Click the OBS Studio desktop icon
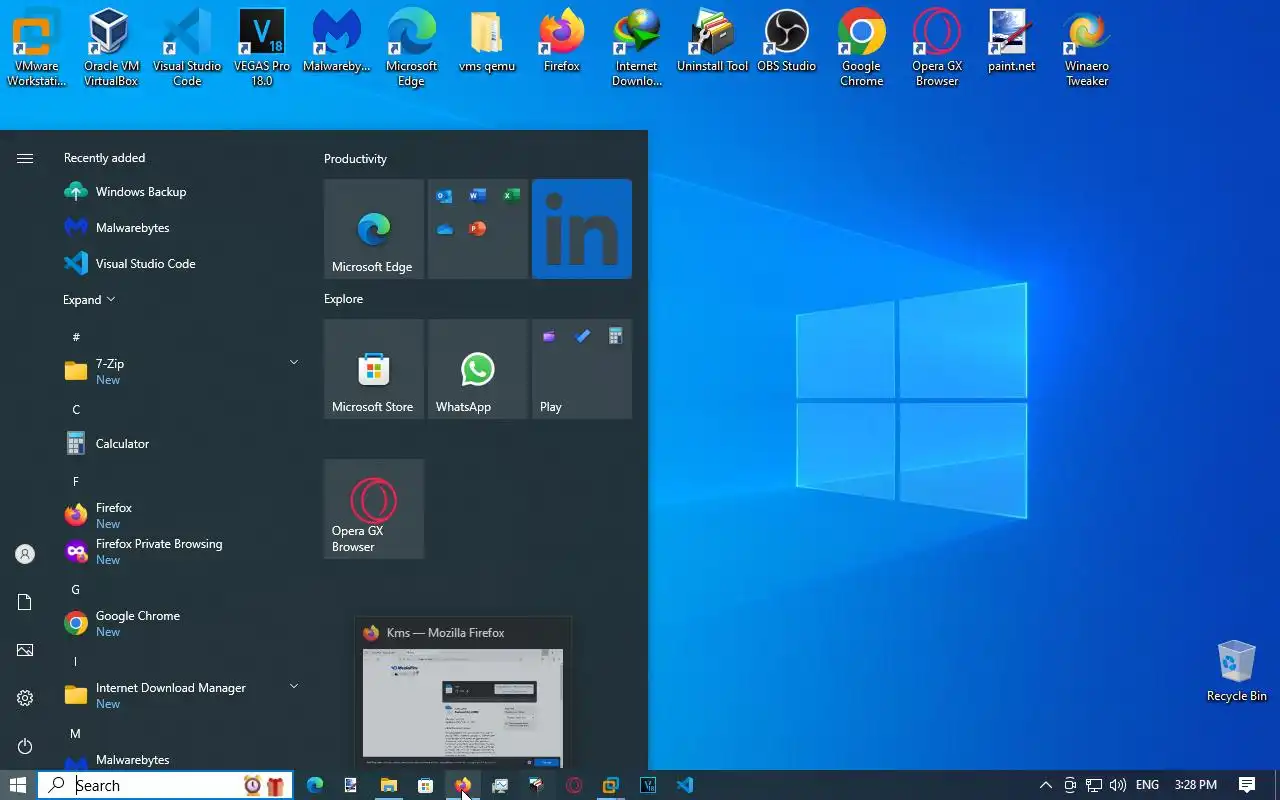The image size is (1280, 800). (x=786, y=42)
